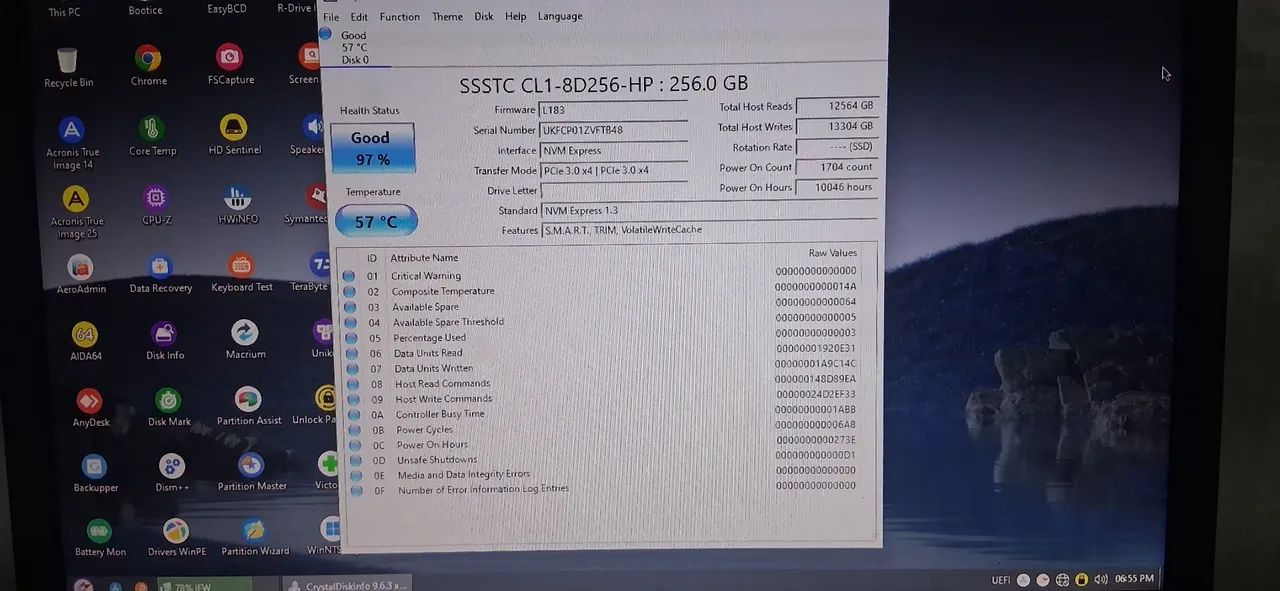Click Power On Count value 1704 count
The width and height of the screenshot is (1280, 591).
(x=837, y=167)
